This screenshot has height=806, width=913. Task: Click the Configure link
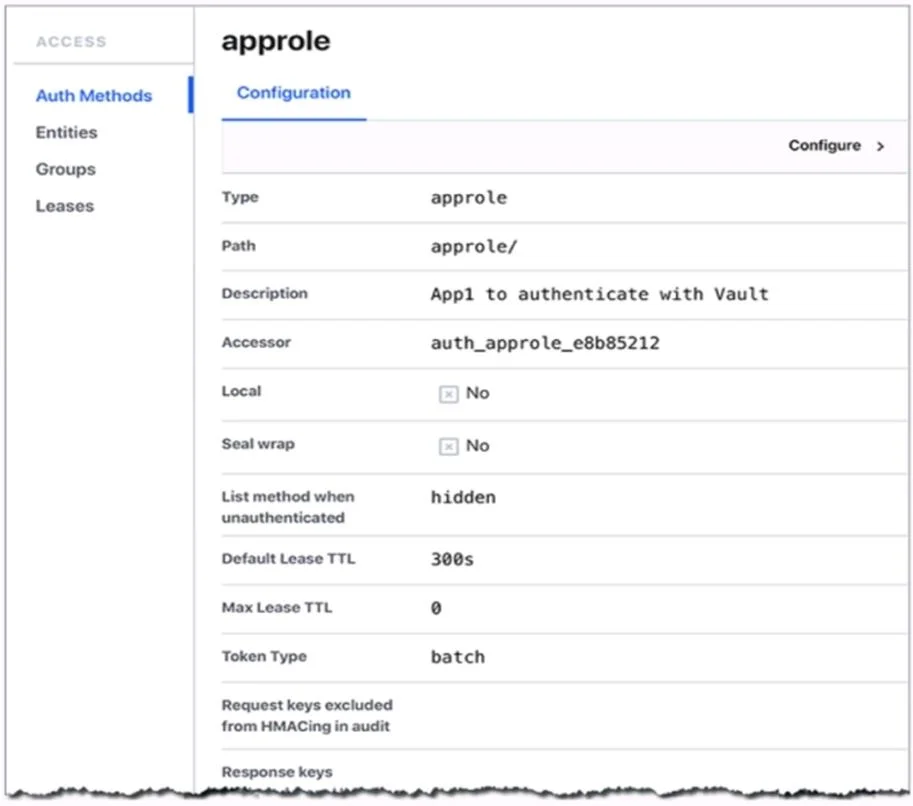click(824, 146)
